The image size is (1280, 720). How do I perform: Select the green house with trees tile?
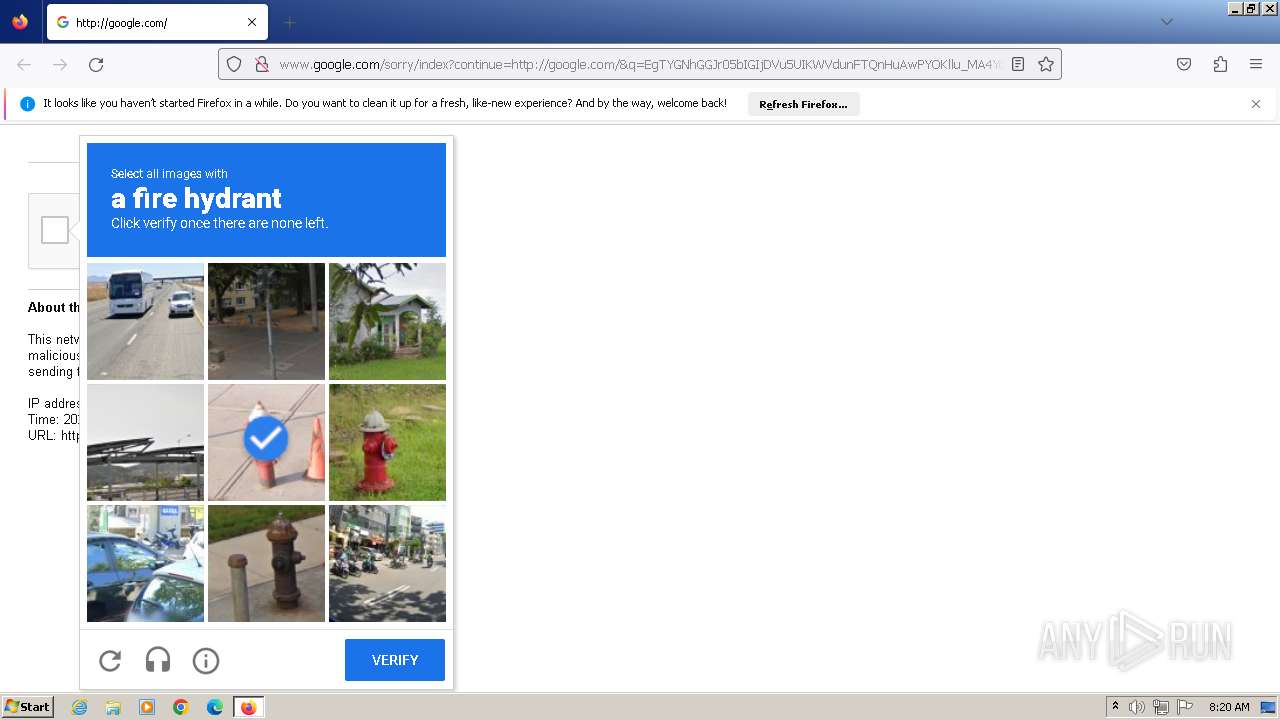coord(387,321)
